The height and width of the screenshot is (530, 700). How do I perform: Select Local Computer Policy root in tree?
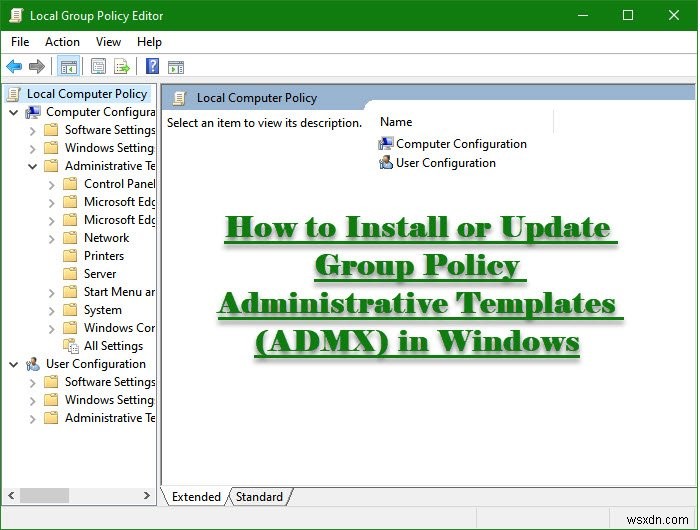(87, 94)
